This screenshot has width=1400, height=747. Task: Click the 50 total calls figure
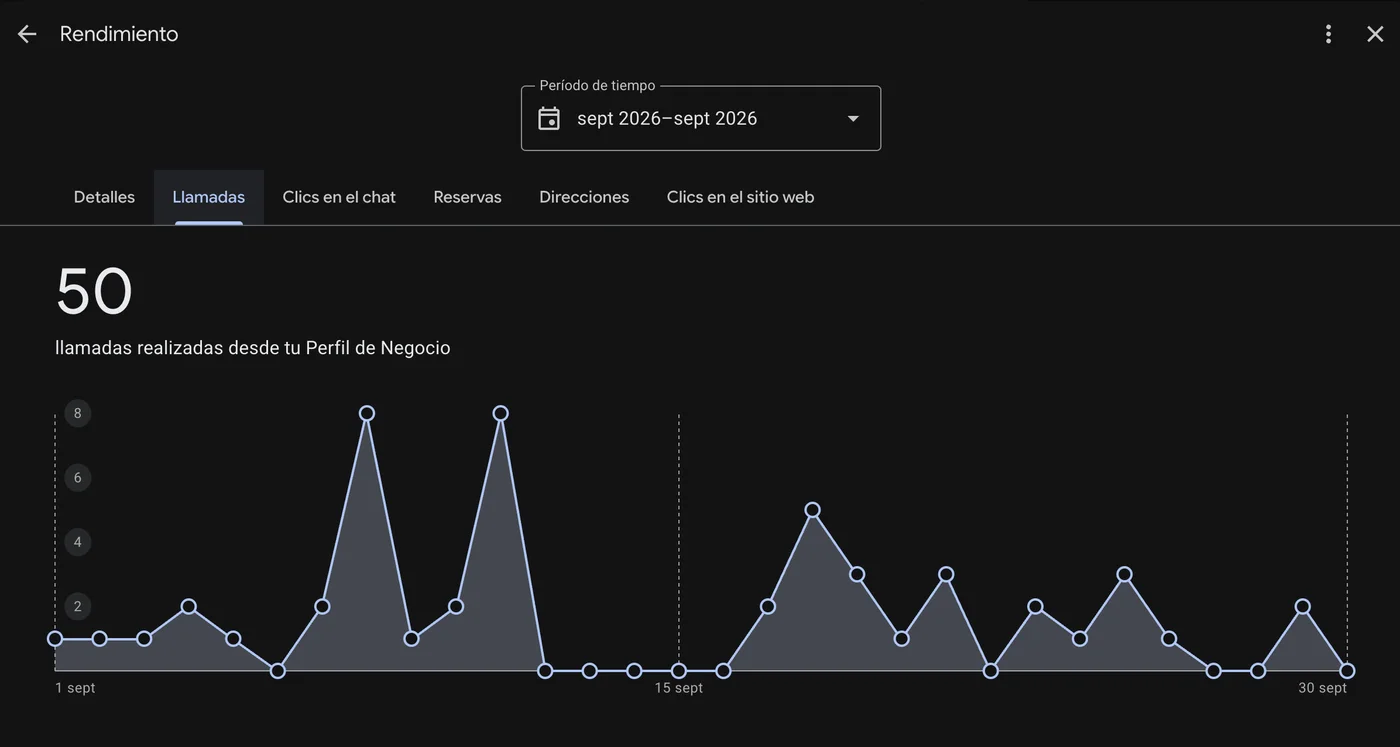(94, 291)
